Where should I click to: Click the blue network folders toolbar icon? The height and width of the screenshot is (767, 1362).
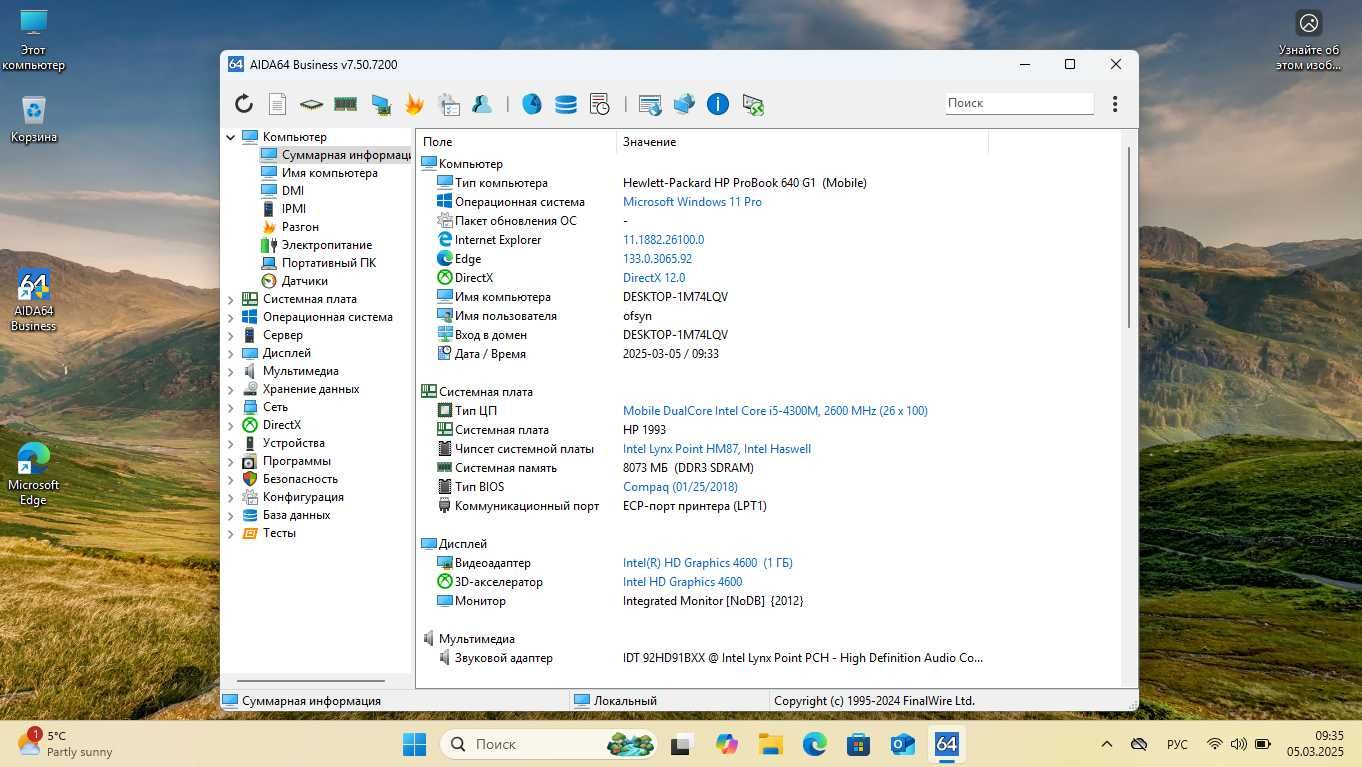point(684,104)
